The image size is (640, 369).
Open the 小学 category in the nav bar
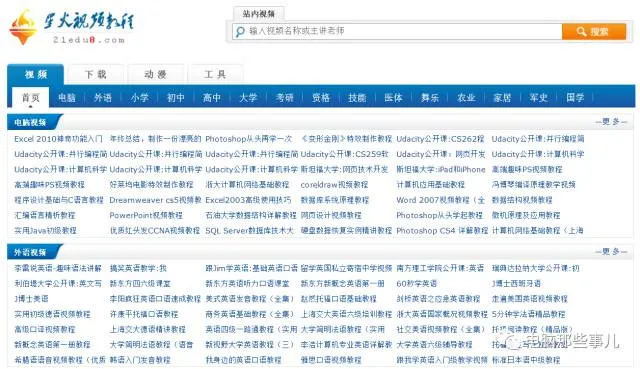[x=139, y=98]
